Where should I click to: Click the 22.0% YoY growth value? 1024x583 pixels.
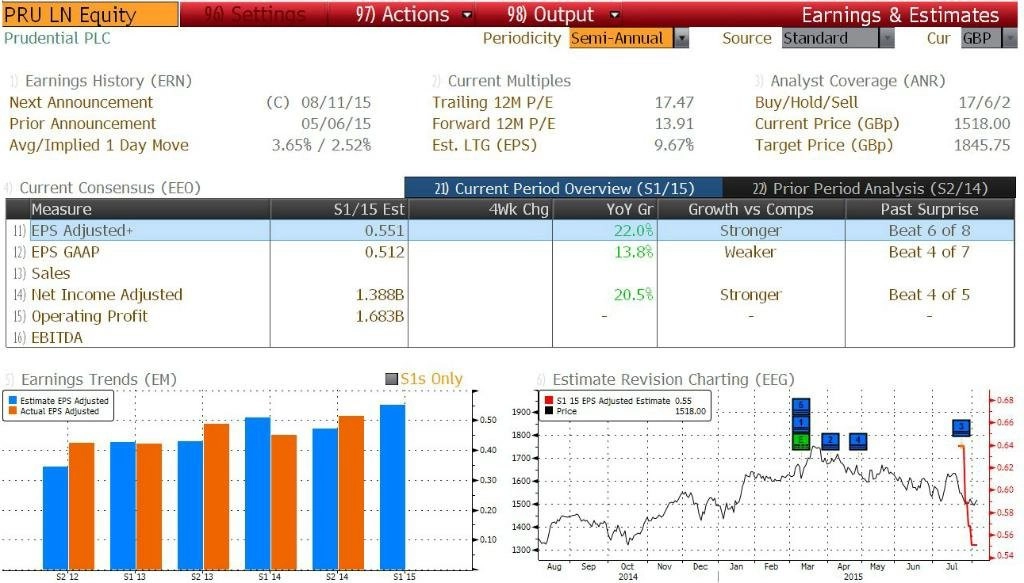click(x=633, y=230)
